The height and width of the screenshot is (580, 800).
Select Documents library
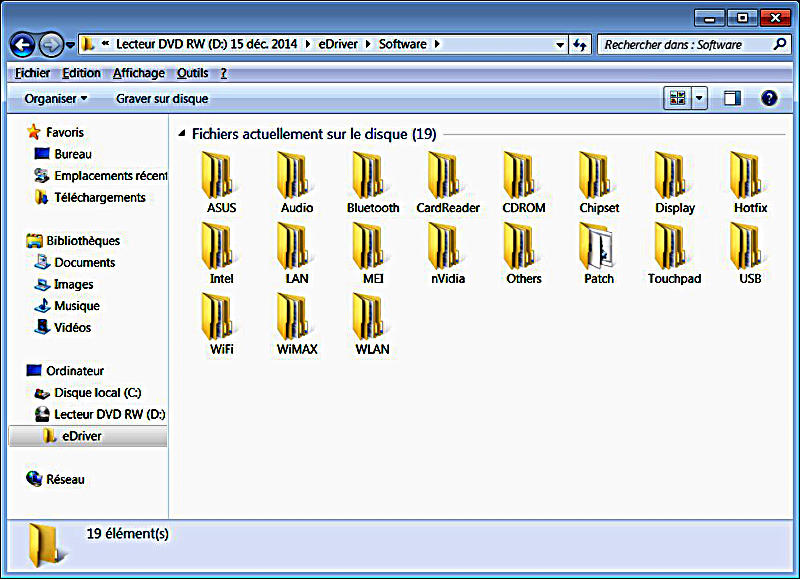pyautogui.click(x=74, y=262)
